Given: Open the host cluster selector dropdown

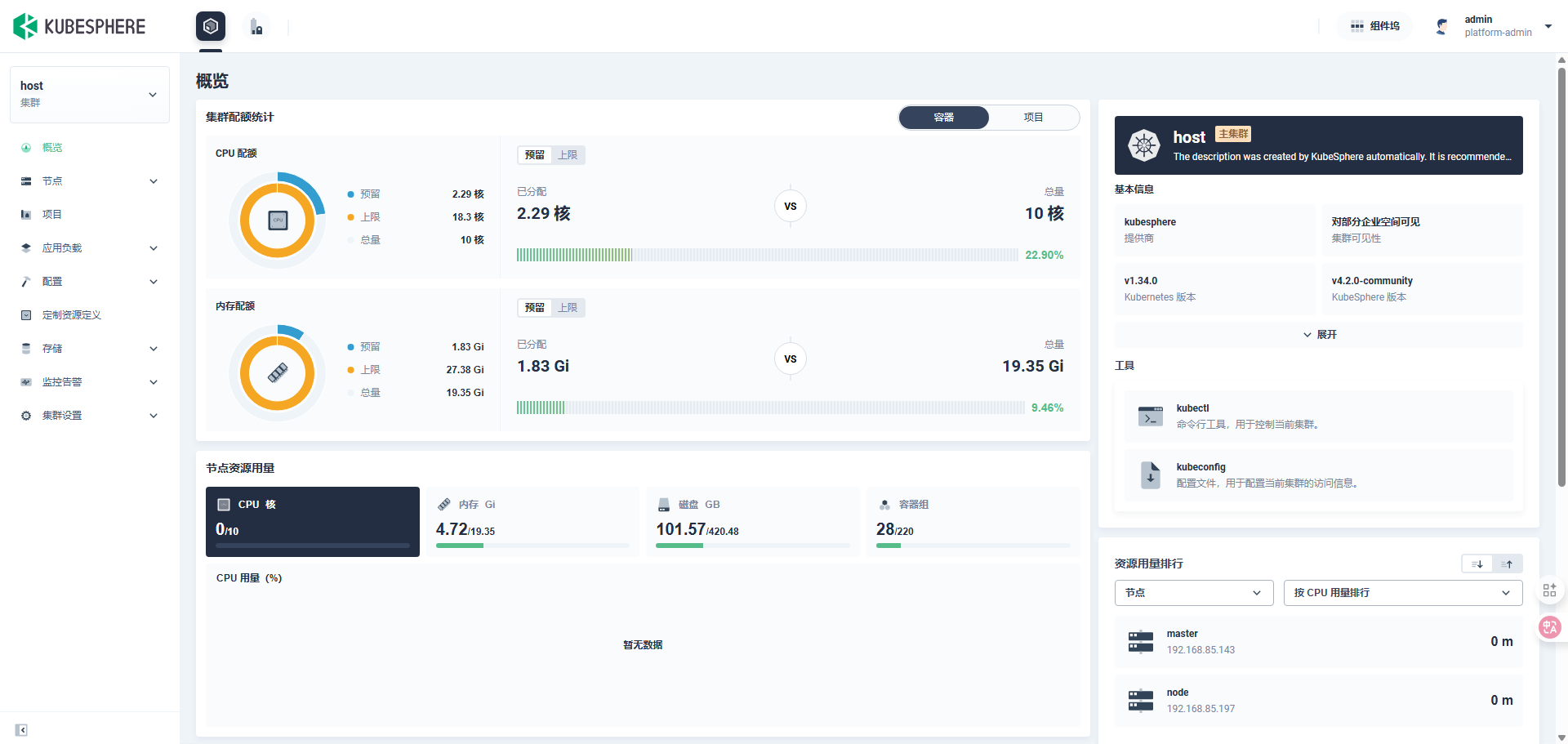Looking at the screenshot, I should (90, 95).
